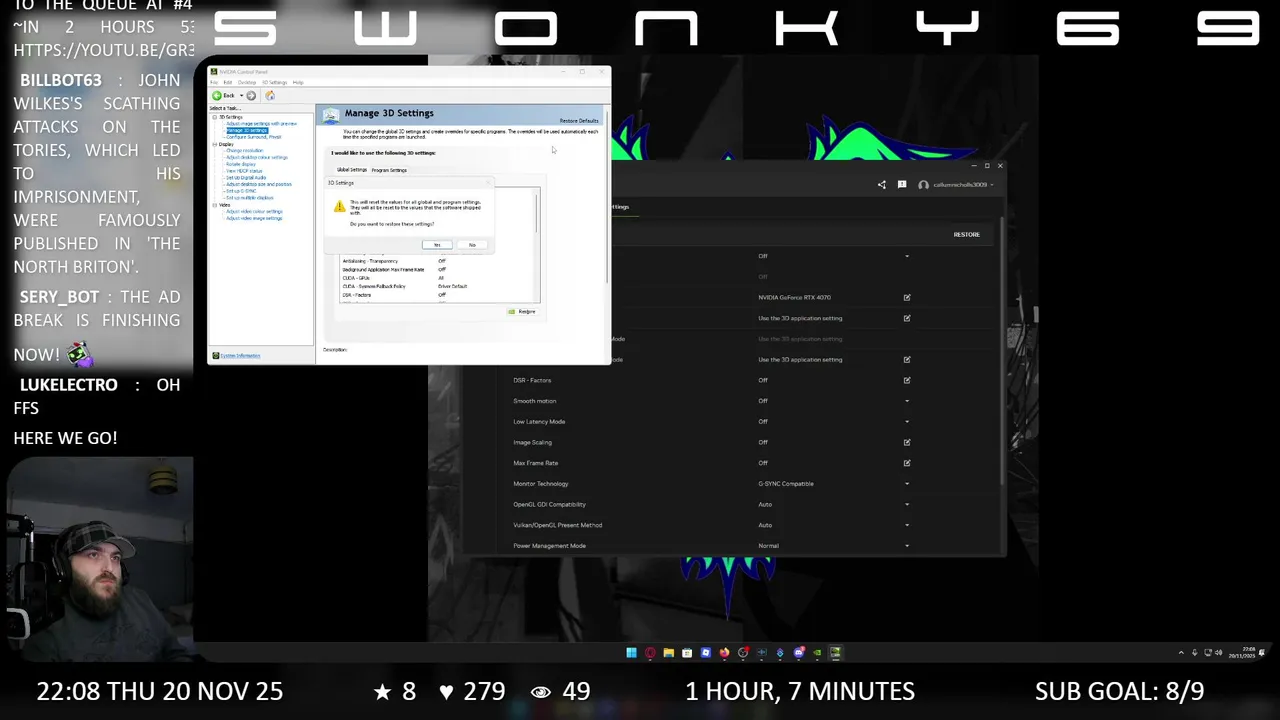Select View HDCP status

pos(244,171)
